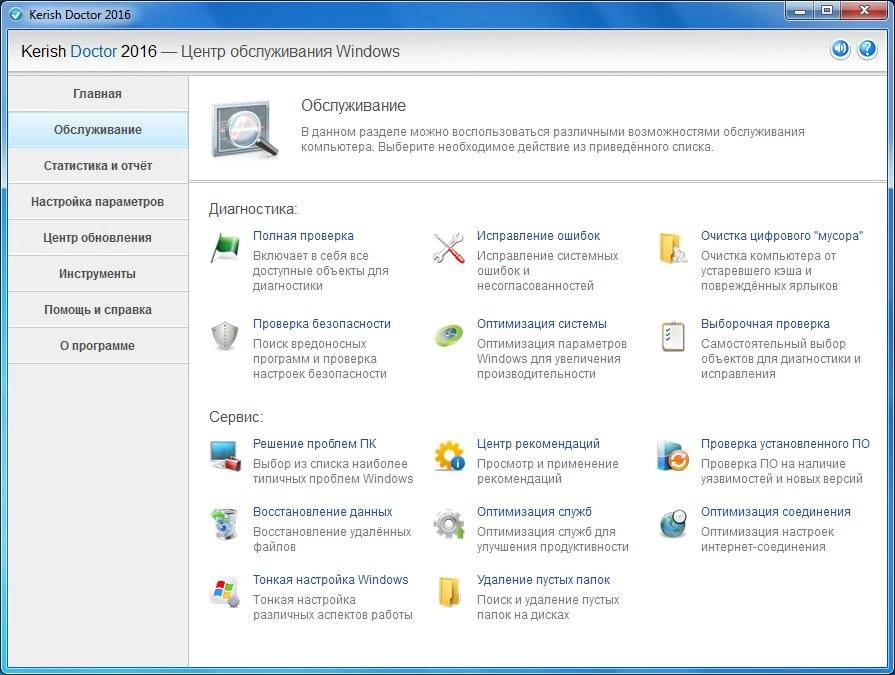Open Центр рекомендаций link

[x=538, y=443]
